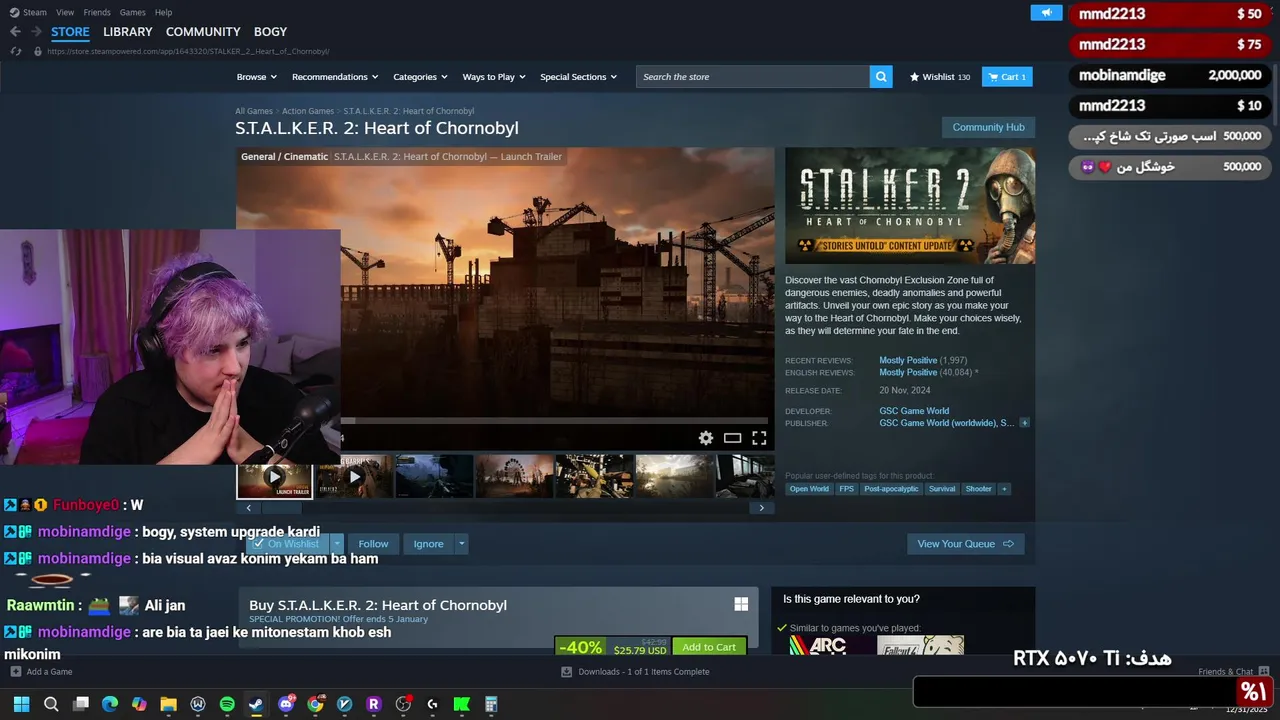Image resolution: width=1280 pixels, height=720 pixels.
Task: Toggle the On Wishlist checkbox button
Action: click(288, 544)
